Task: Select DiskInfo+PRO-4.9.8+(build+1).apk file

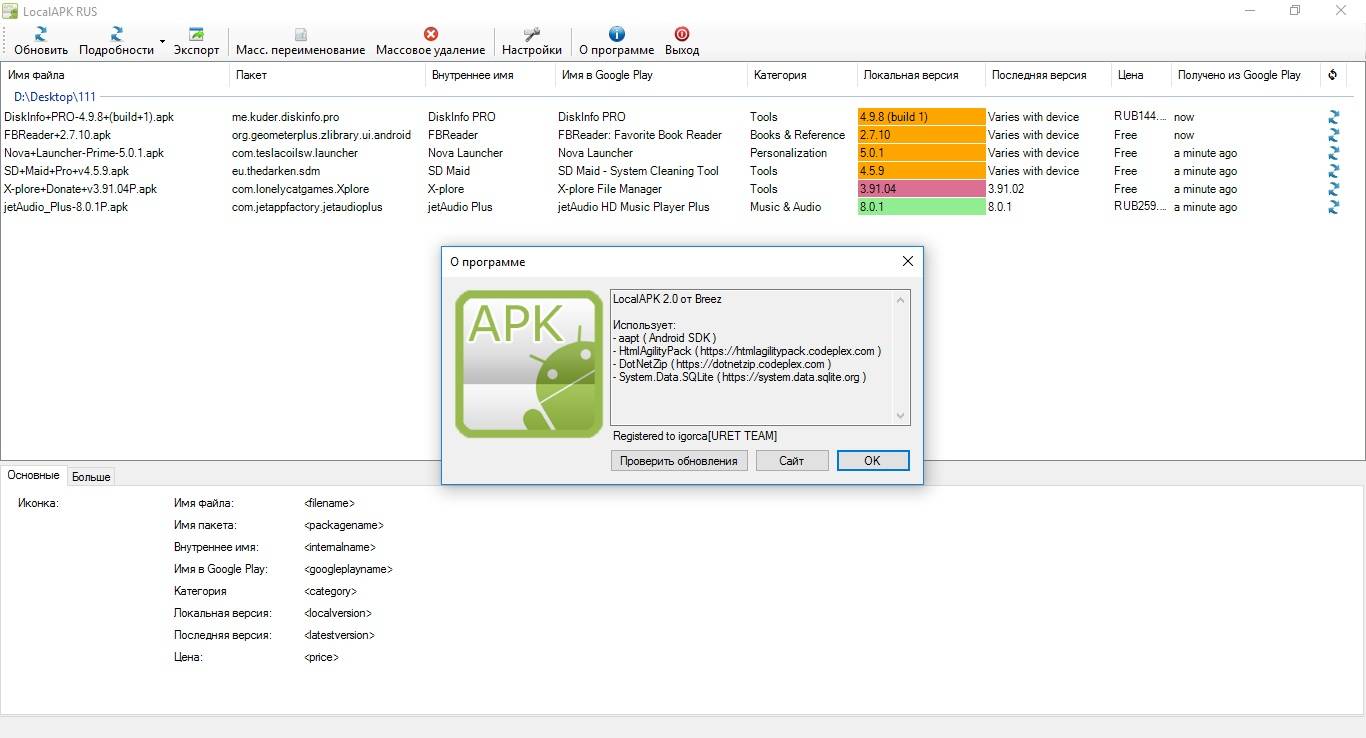Action: tap(89, 117)
